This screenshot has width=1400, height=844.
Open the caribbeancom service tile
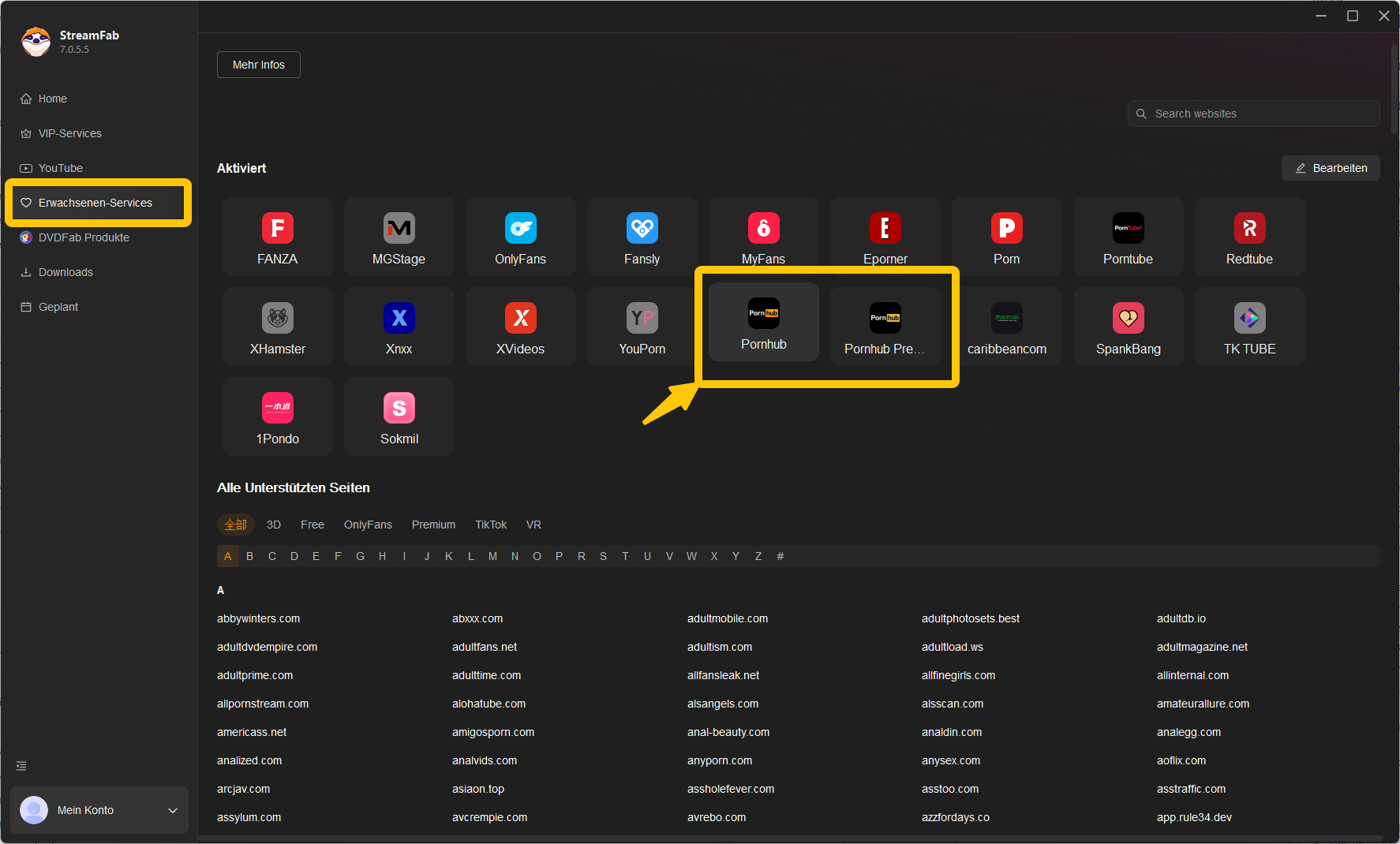(1006, 327)
